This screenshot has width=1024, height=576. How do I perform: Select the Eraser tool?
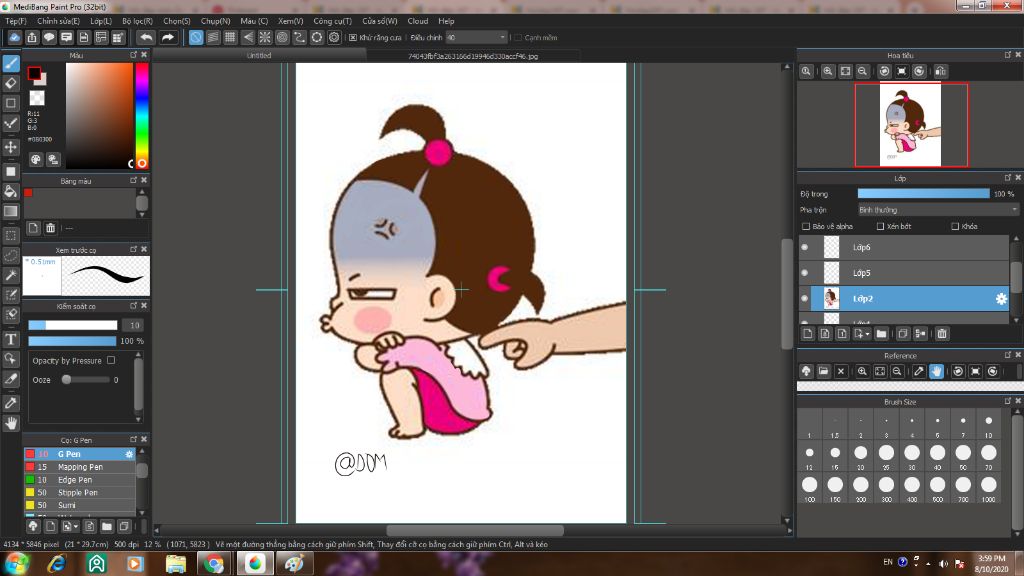11,83
